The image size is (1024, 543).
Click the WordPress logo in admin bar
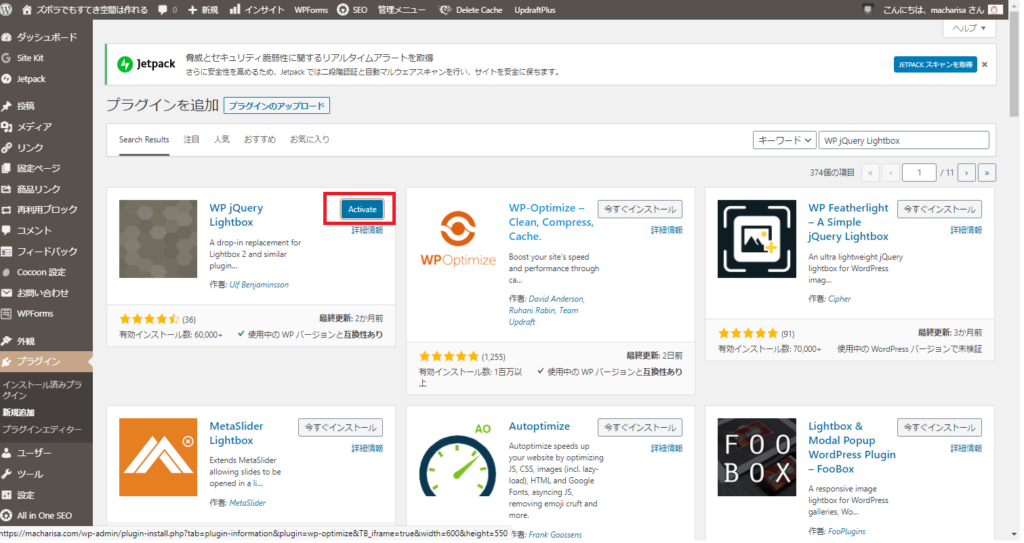(11, 9)
